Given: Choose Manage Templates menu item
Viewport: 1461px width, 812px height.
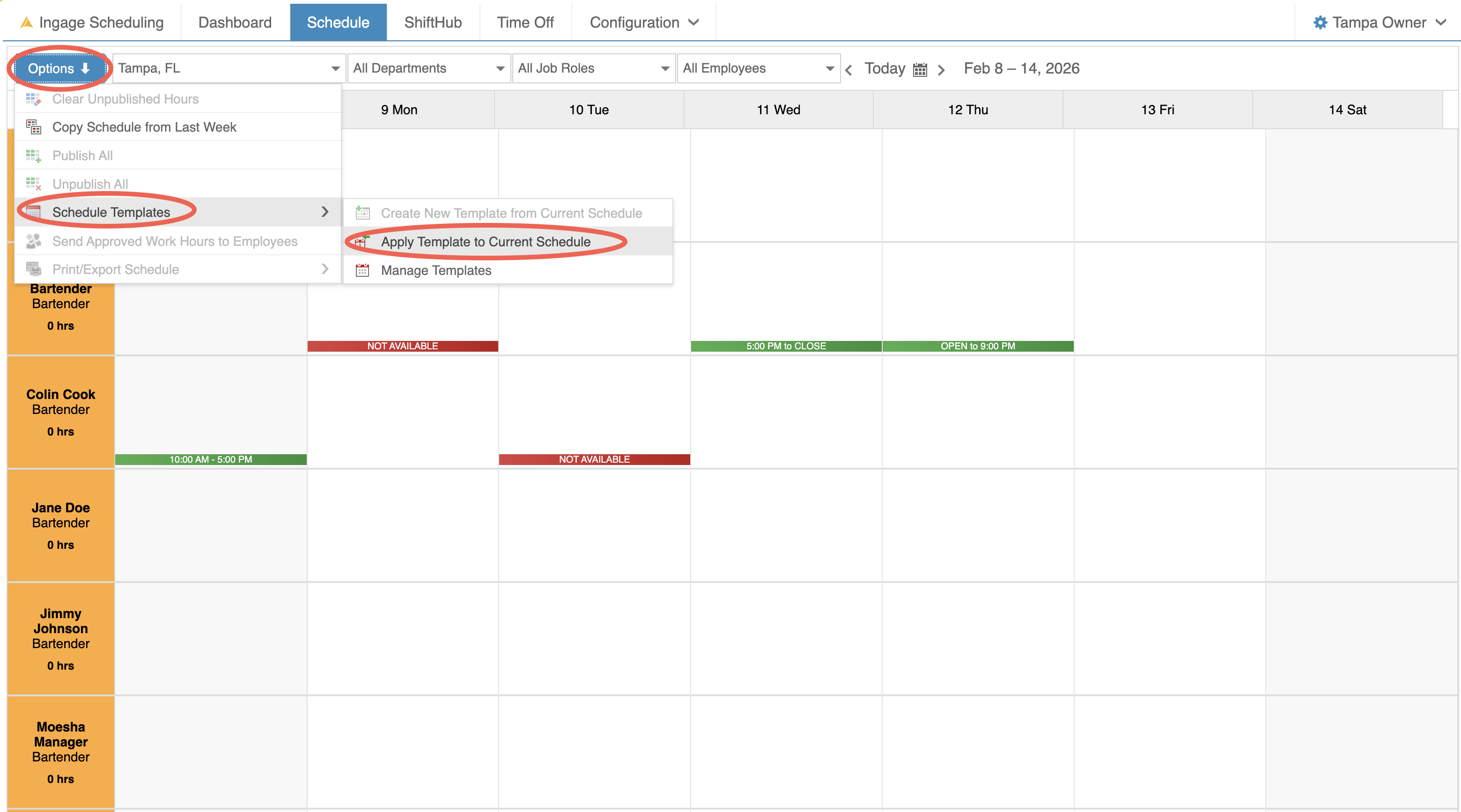Looking at the screenshot, I should [435, 271].
